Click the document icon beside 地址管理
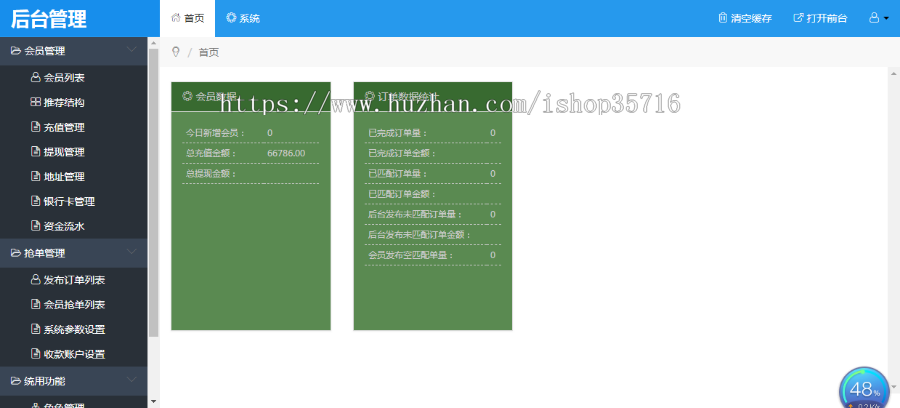Screen dimensions: 900x408 (x=36, y=176)
